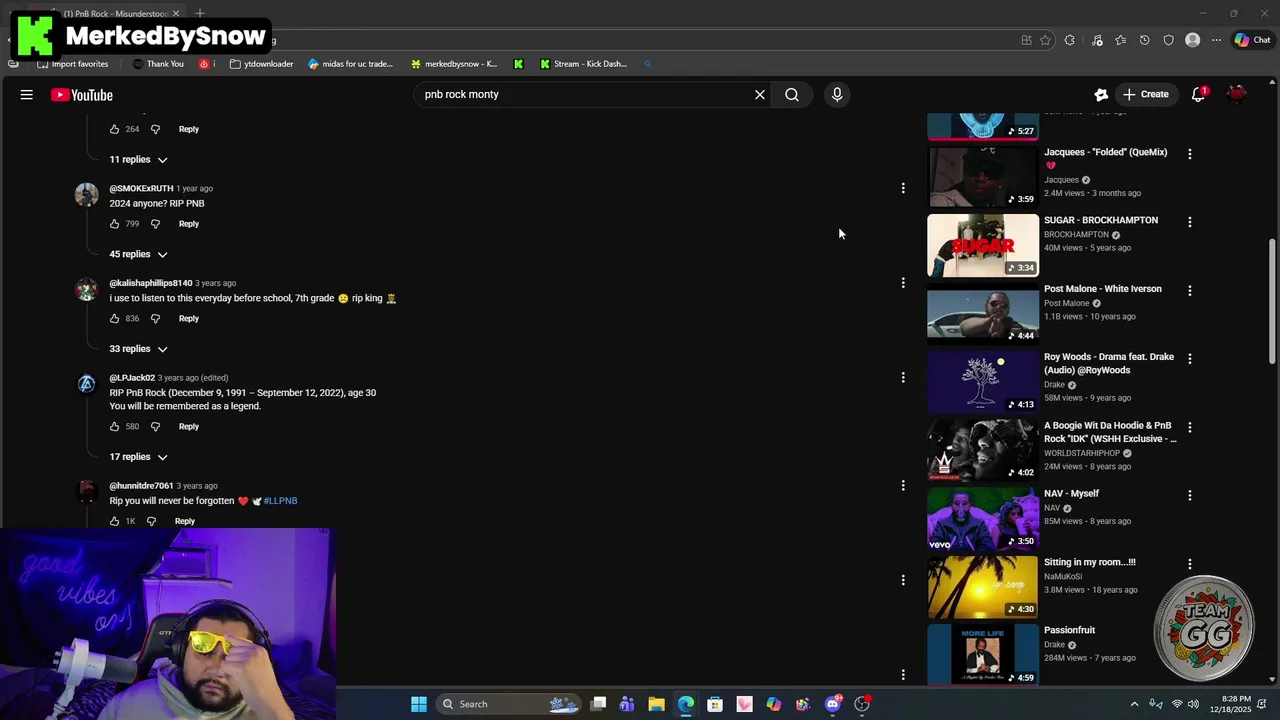Like the @LPJack02 comment with 580 likes
This screenshot has height=720, width=1280.
pyautogui.click(x=115, y=427)
